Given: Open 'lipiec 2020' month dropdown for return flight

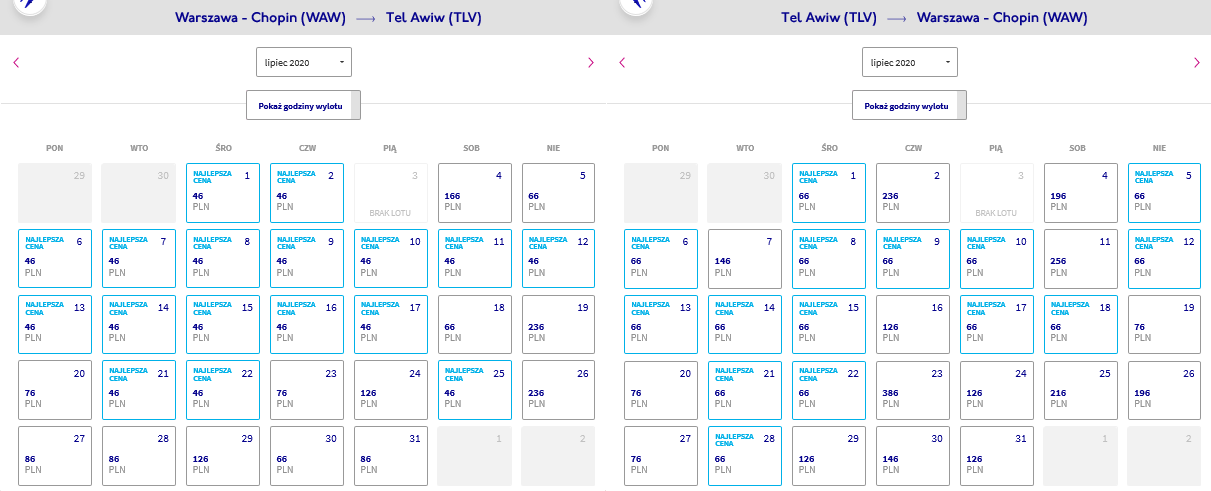Looking at the screenshot, I should click(909, 62).
